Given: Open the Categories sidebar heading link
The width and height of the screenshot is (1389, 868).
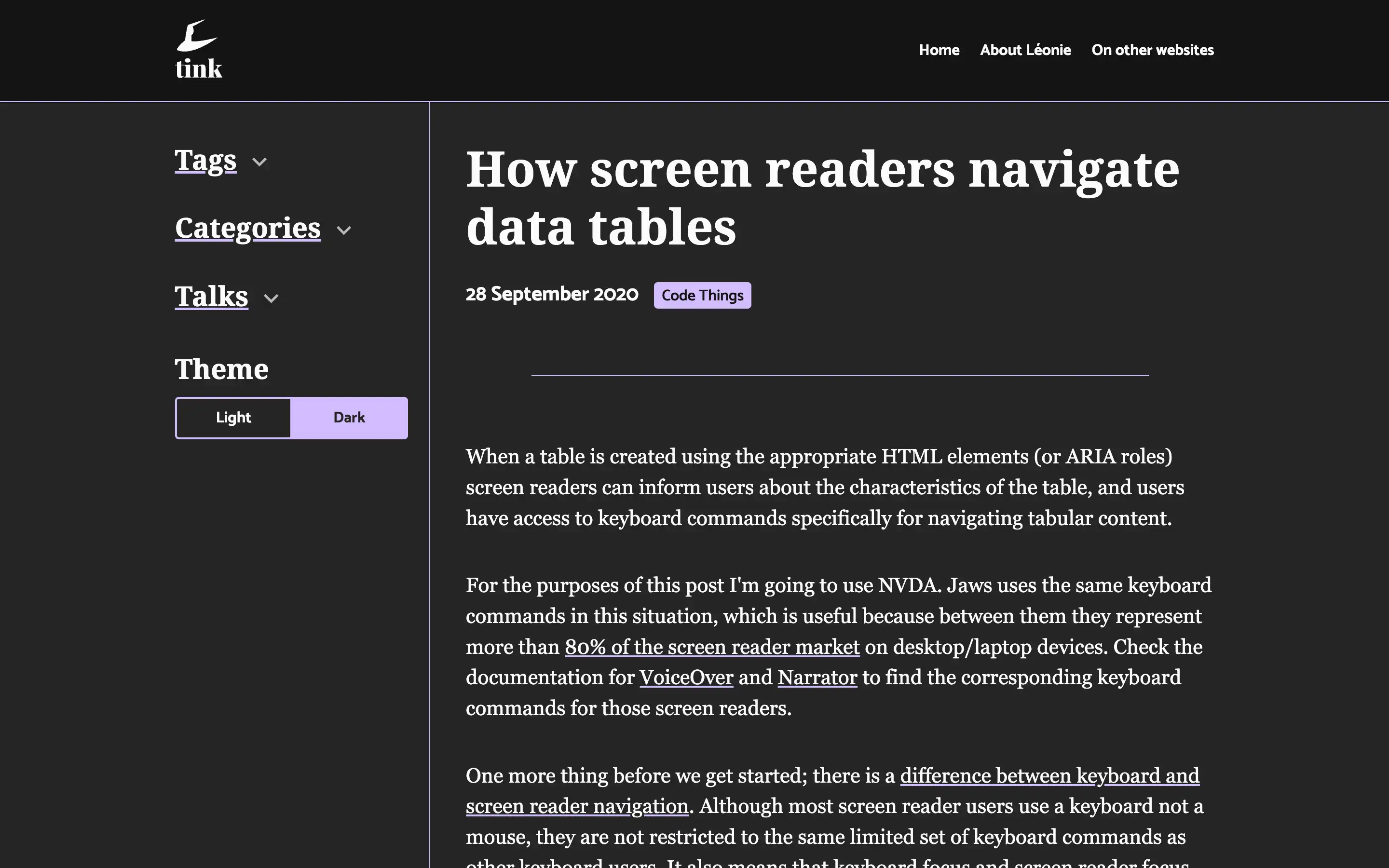Looking at the screenshot, I should click(247, 229).
